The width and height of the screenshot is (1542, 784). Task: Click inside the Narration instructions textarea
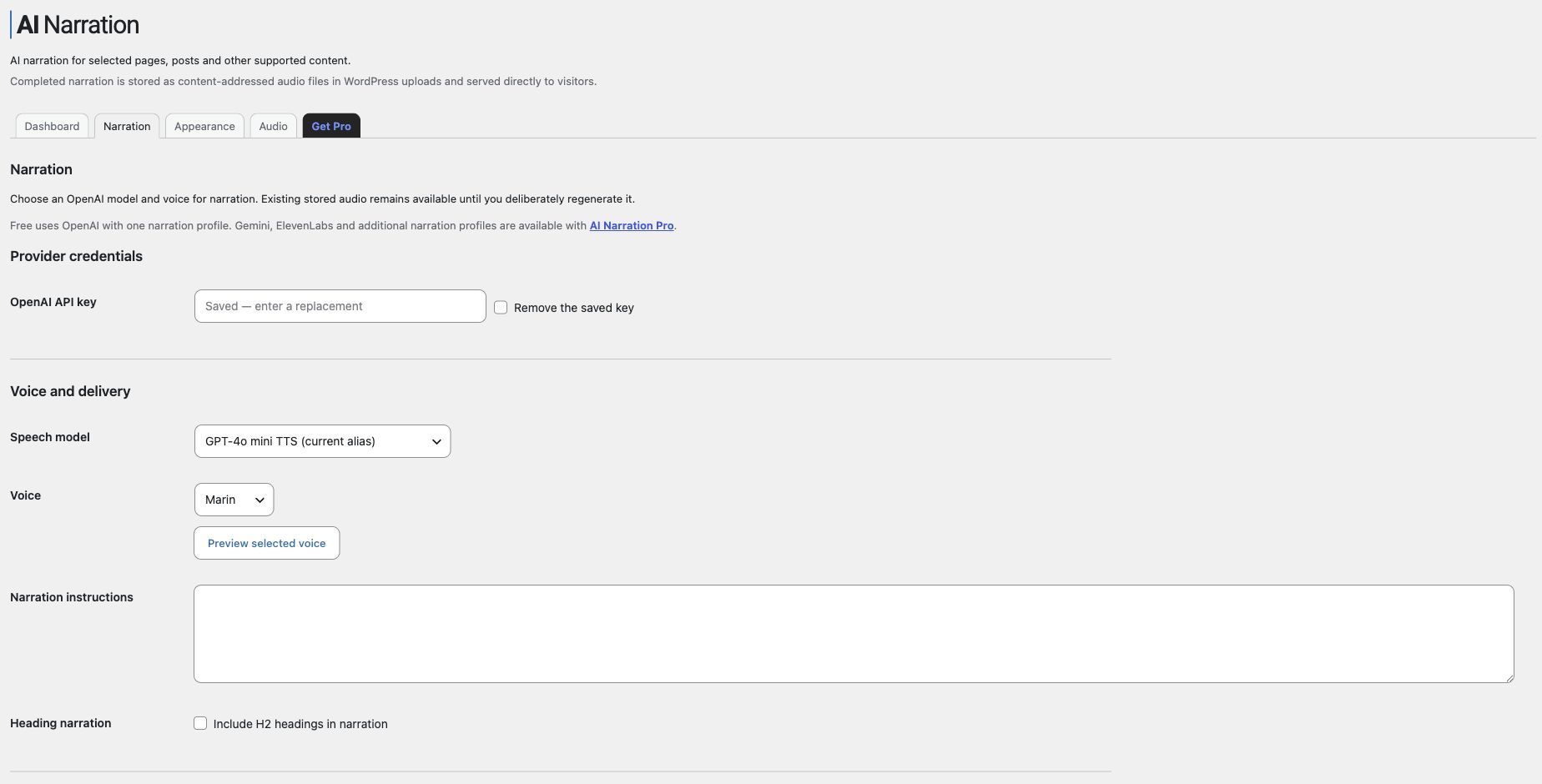(x=854, y=634)
